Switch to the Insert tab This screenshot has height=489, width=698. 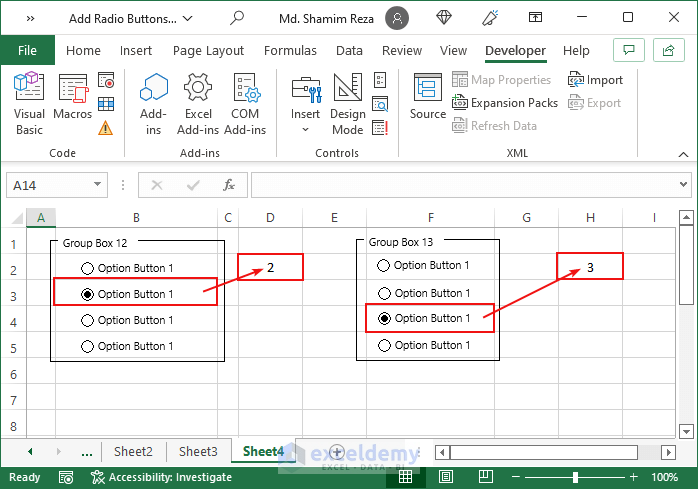[x=136, y=50]
